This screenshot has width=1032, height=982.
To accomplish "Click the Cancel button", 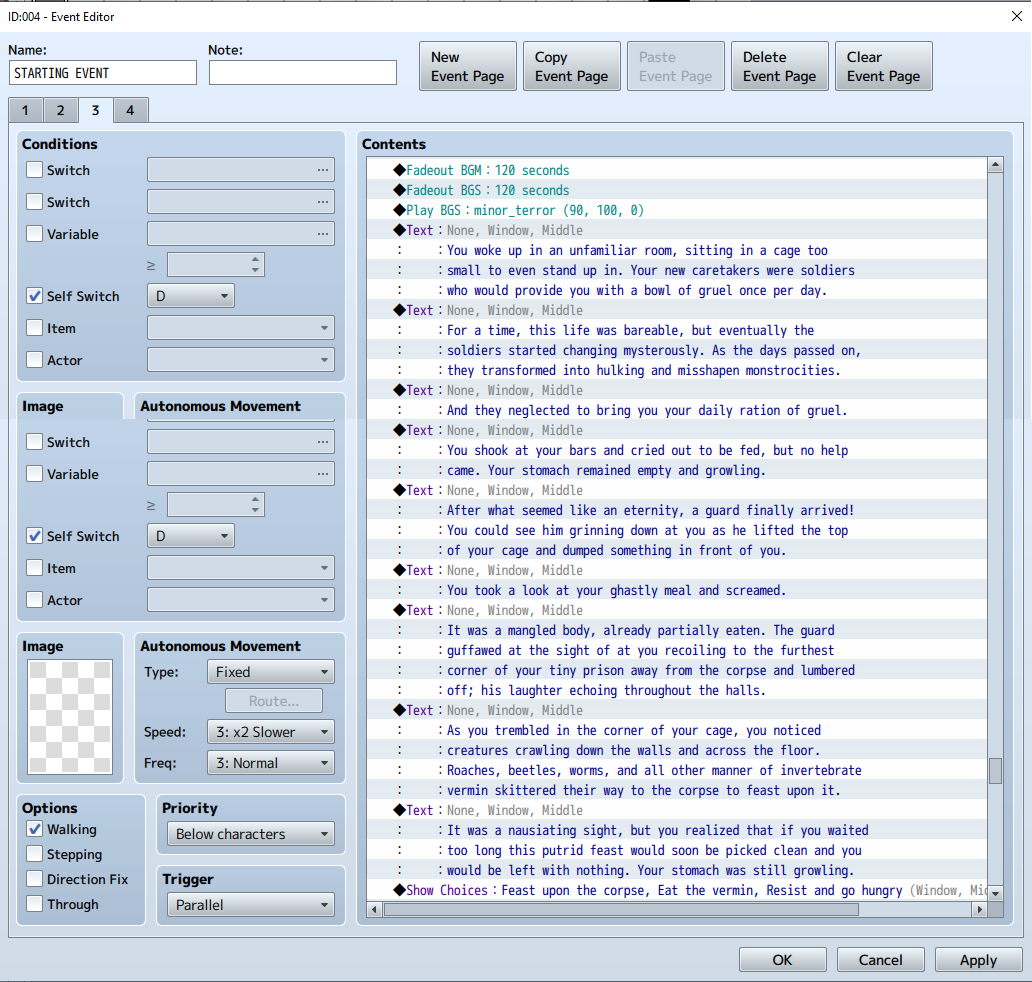I will 881,960.
